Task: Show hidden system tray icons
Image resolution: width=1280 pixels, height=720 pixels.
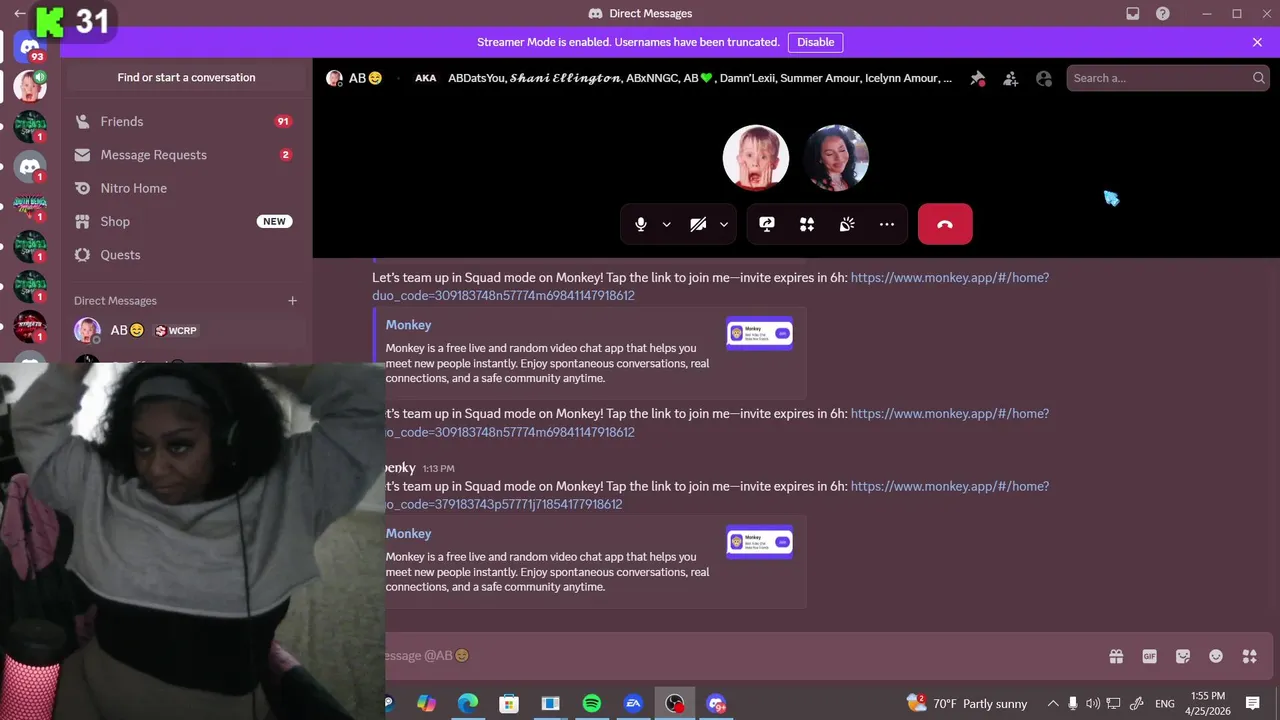Action: tap(1052, 704)
